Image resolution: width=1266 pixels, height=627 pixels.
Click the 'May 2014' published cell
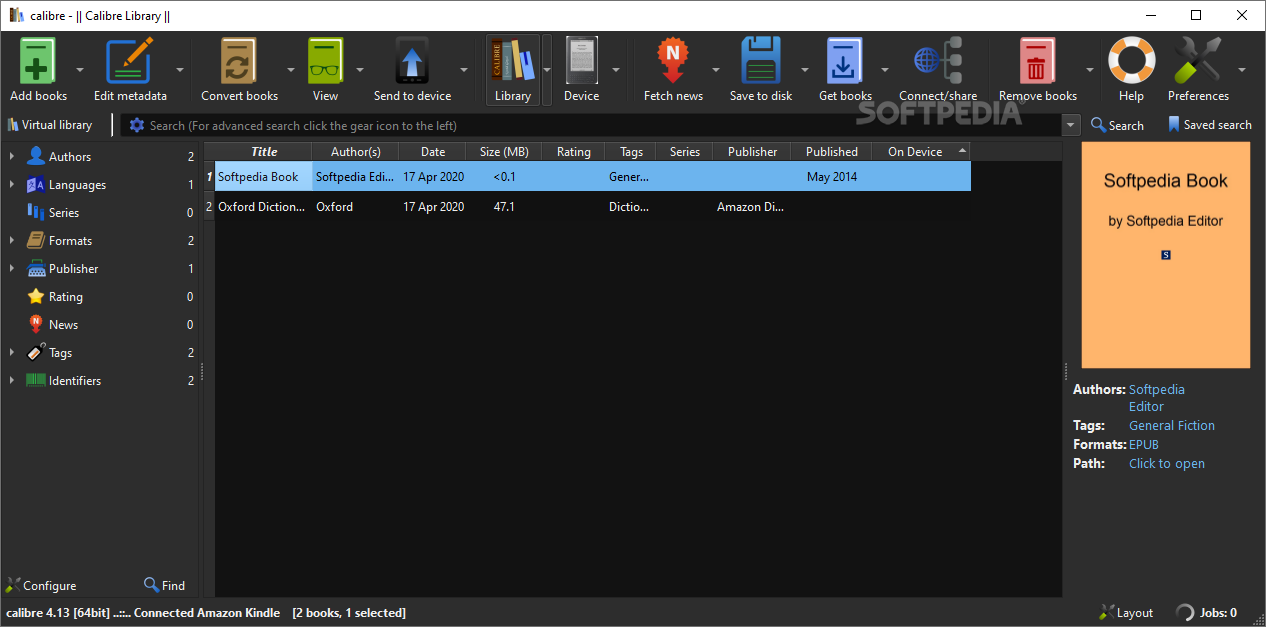[832, 177]
